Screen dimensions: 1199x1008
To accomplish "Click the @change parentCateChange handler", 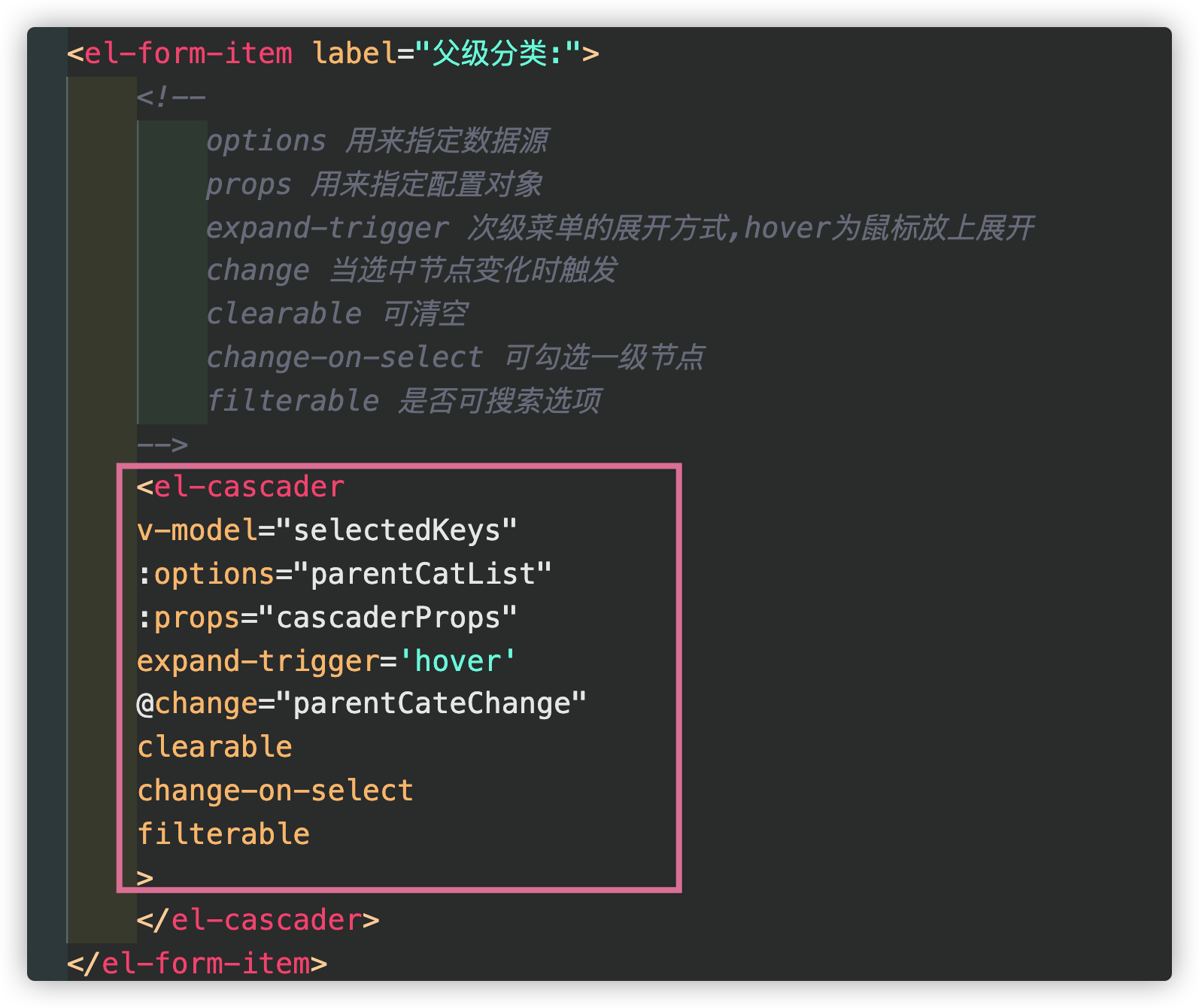I will 361,704.
